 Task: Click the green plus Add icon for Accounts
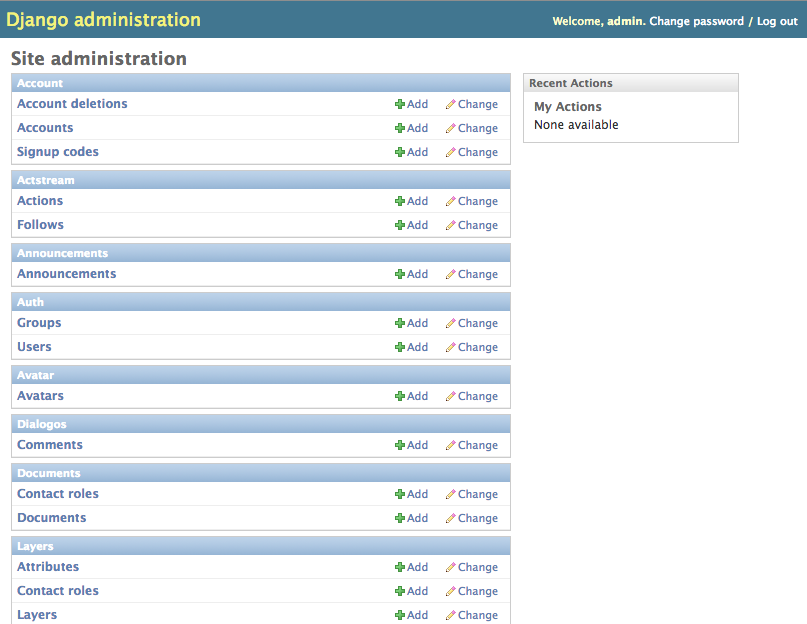[399, 128]
